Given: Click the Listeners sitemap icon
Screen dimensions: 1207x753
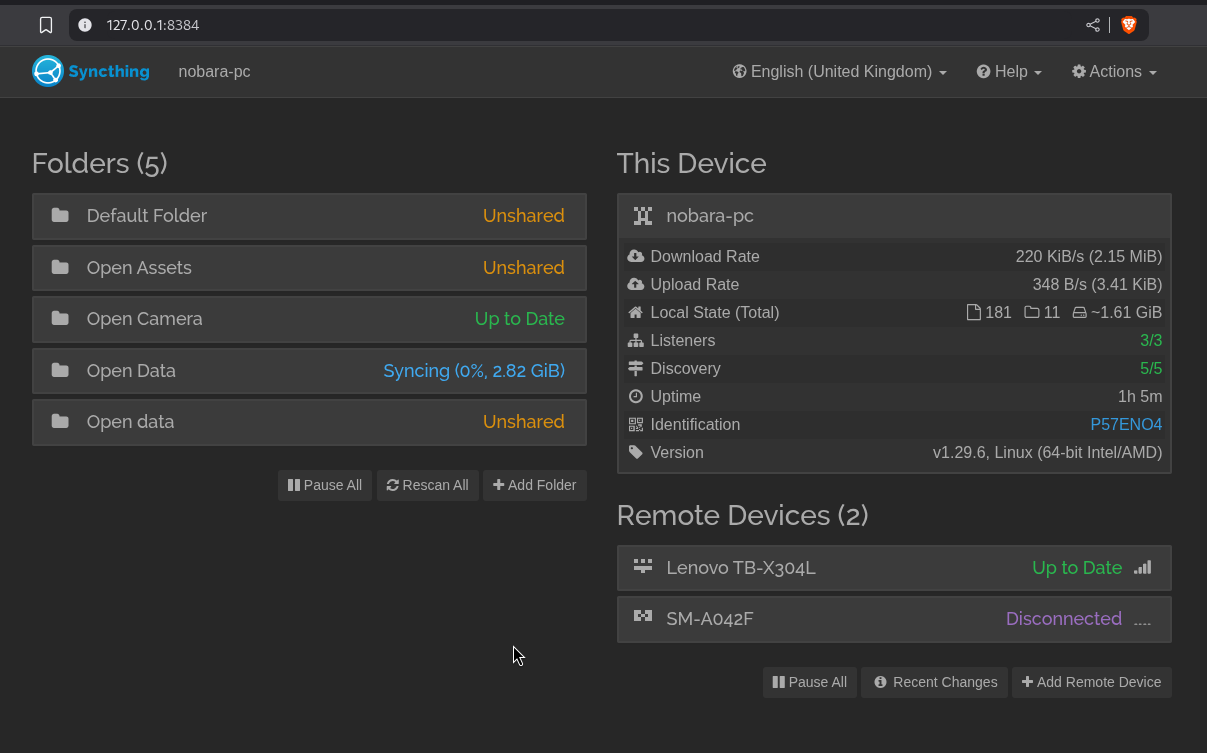Looking at the screenshot, I should (x=636, y=340).
